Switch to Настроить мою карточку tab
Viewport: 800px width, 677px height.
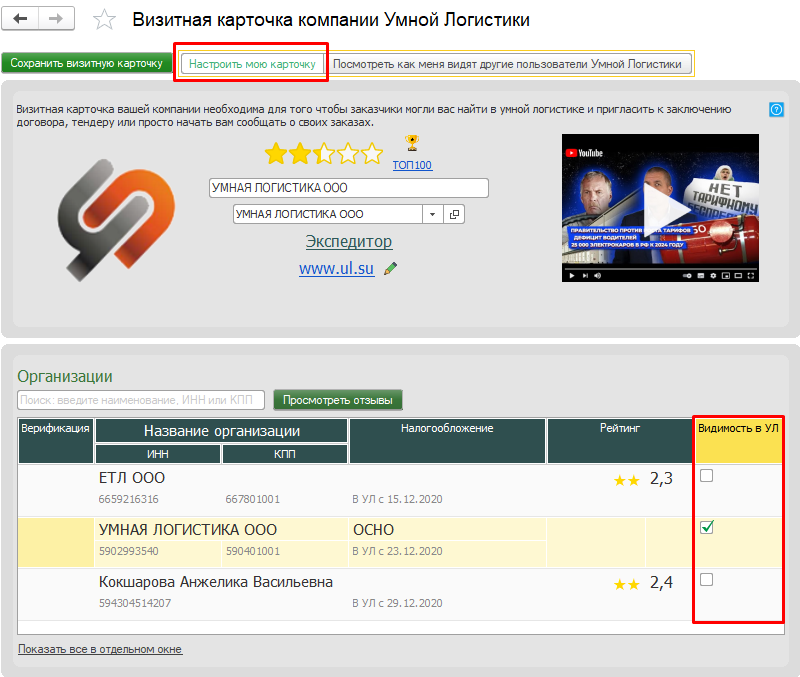[x=253, y=64]
